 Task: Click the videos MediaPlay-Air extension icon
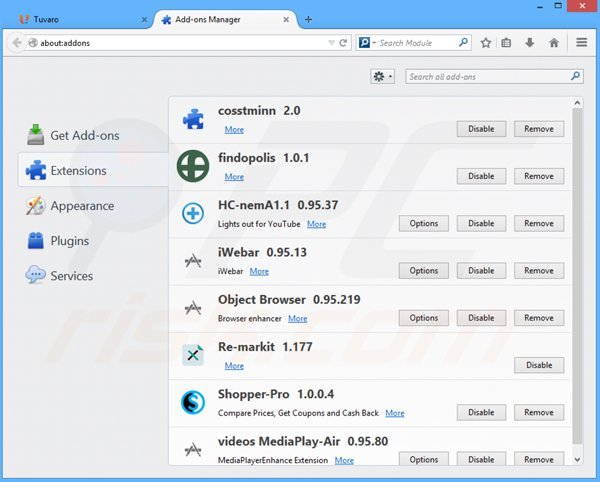point(193,449)
